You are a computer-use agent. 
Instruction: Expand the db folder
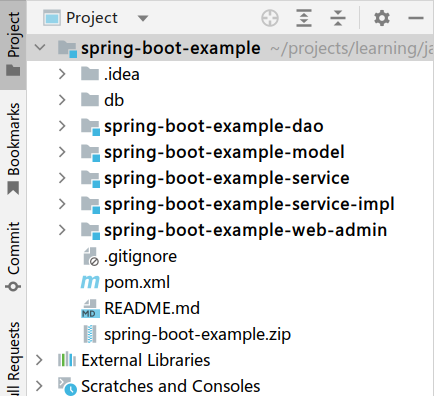pyautogui.click(x=62, y=100)
